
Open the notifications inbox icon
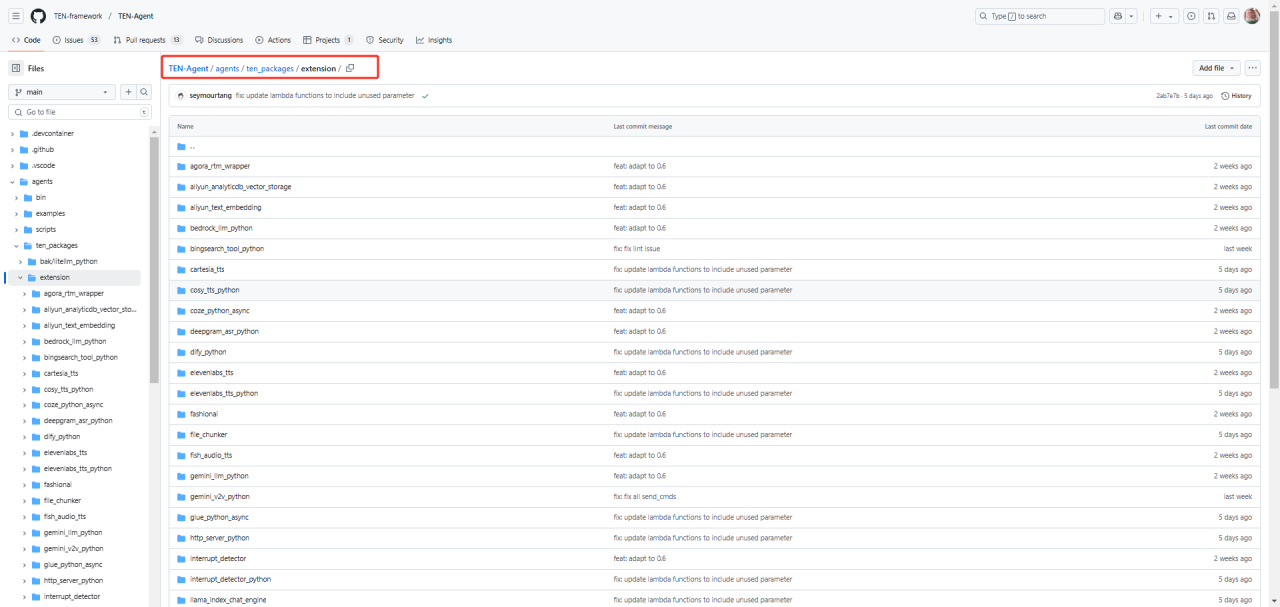1231,16
